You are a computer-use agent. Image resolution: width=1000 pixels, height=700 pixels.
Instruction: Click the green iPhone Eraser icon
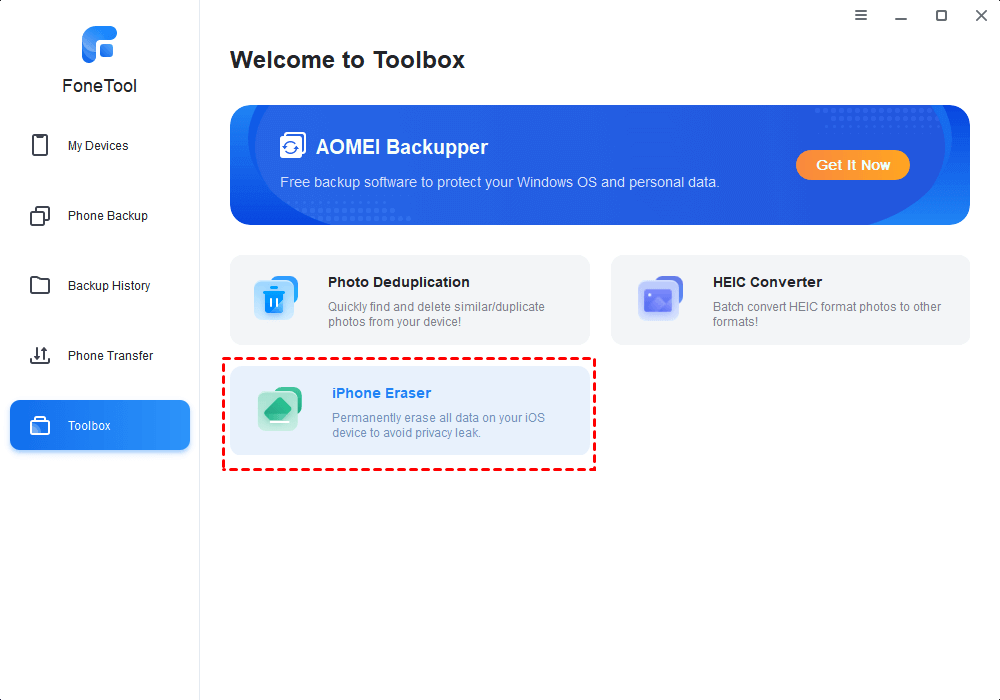pyautogui.click(x=279, y=409)
